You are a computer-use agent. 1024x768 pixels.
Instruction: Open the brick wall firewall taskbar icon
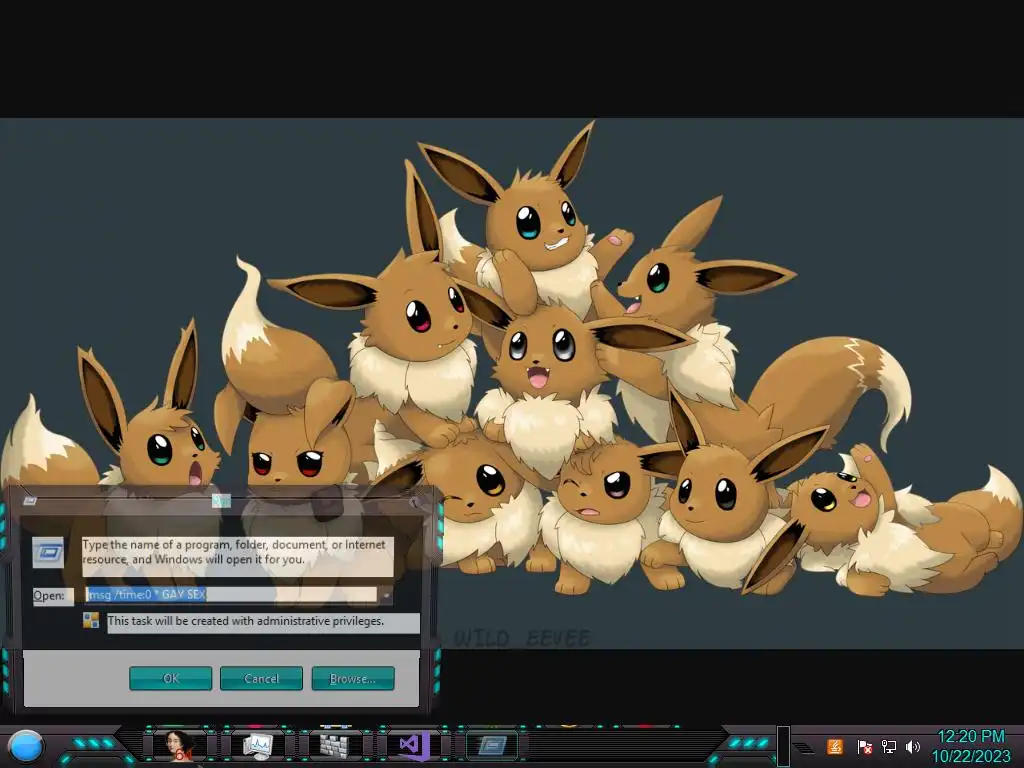pos(335,746)
